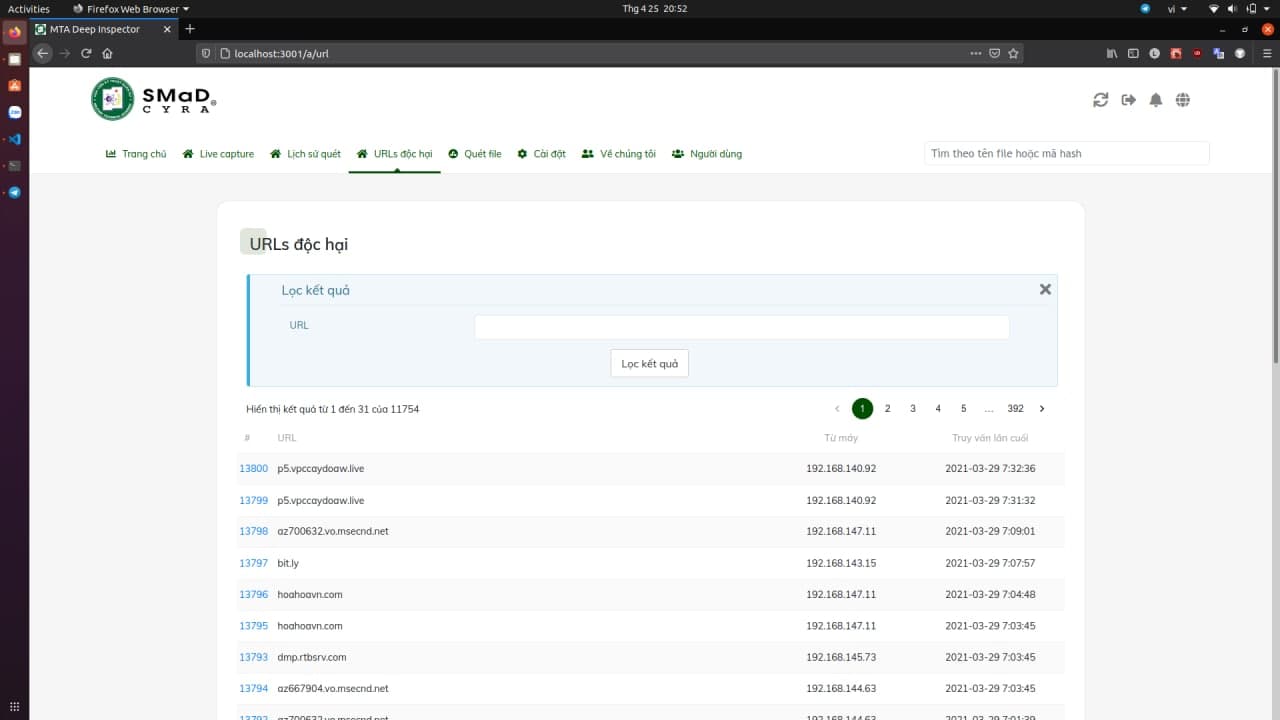Click the browser home button

(108, 53)
